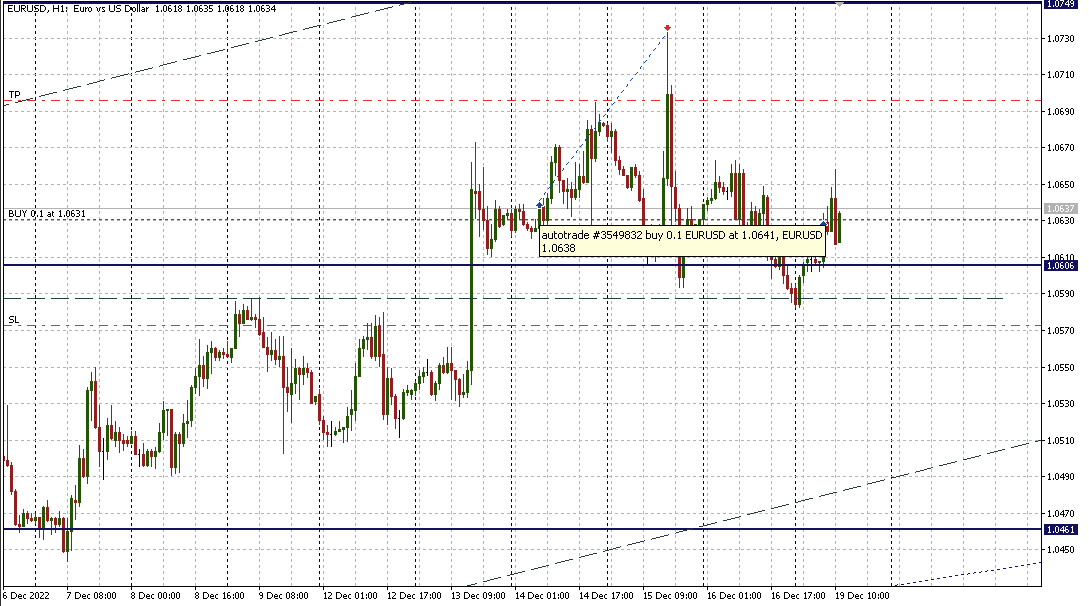Select the TP level label

(x=14, y=95)
